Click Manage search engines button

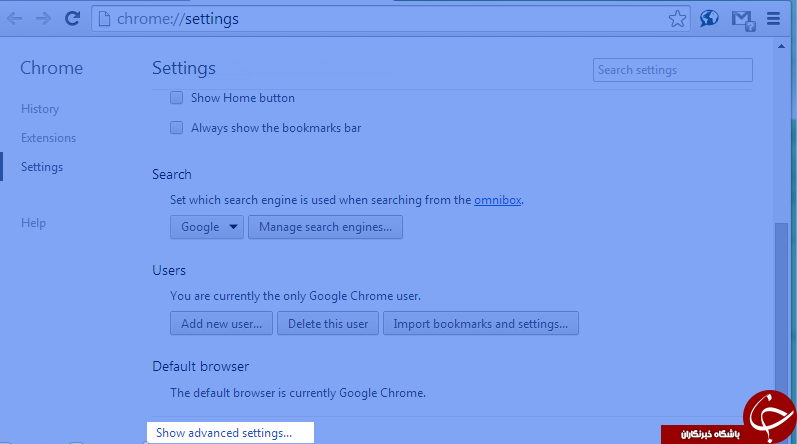coord(325,227)
